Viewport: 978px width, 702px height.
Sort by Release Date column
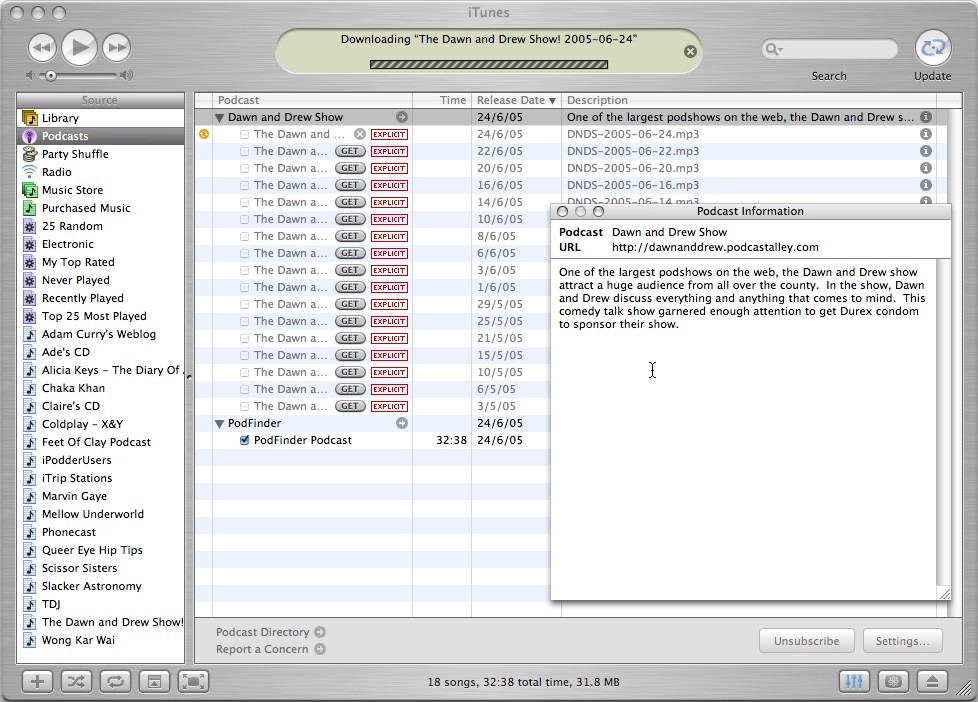point(514,100)
